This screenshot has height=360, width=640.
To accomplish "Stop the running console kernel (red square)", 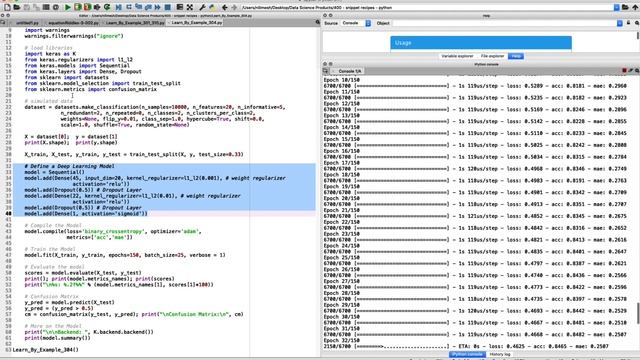I will (624, 71).
